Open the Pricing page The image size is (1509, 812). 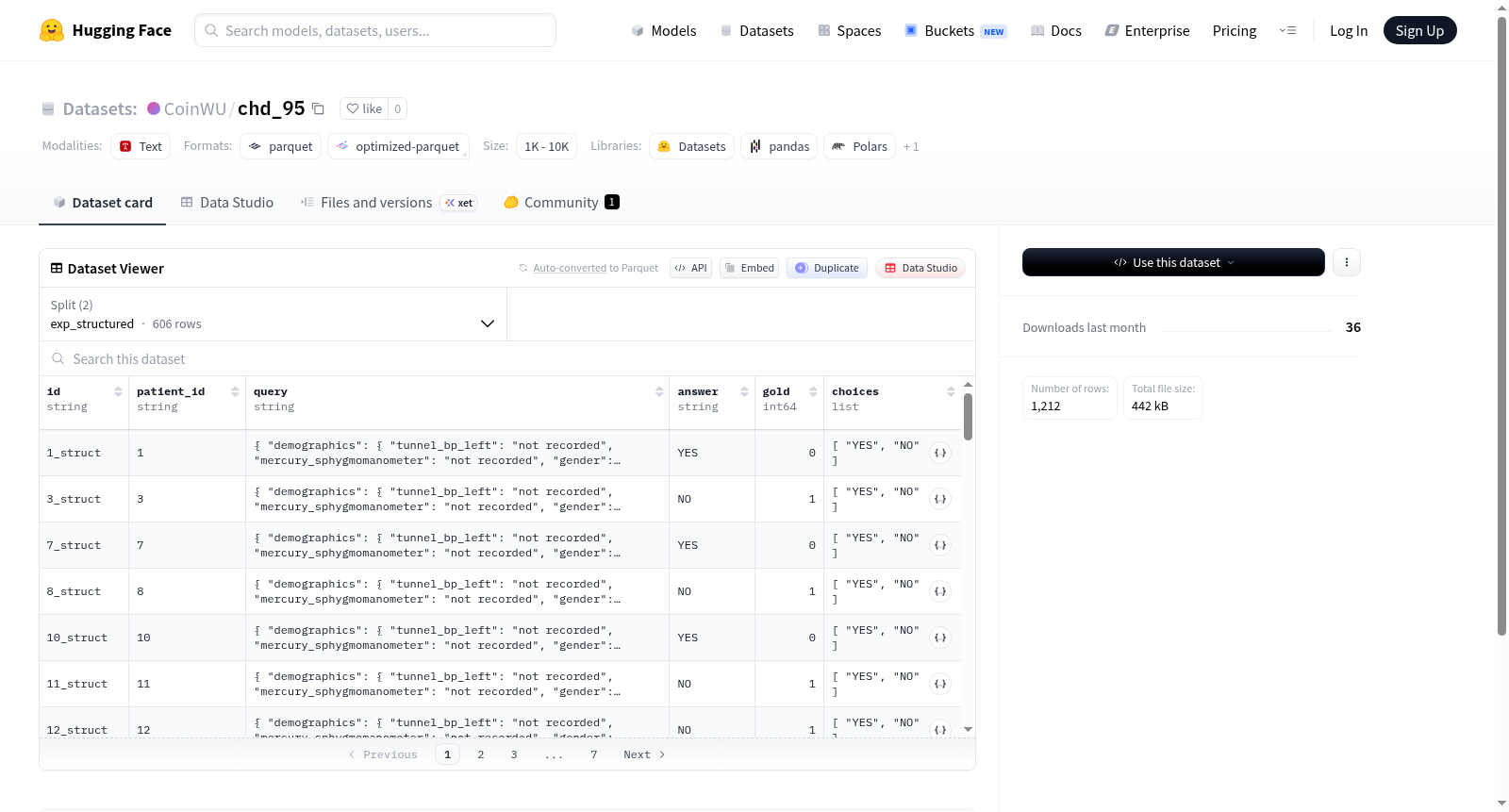tap(1235, 31)
